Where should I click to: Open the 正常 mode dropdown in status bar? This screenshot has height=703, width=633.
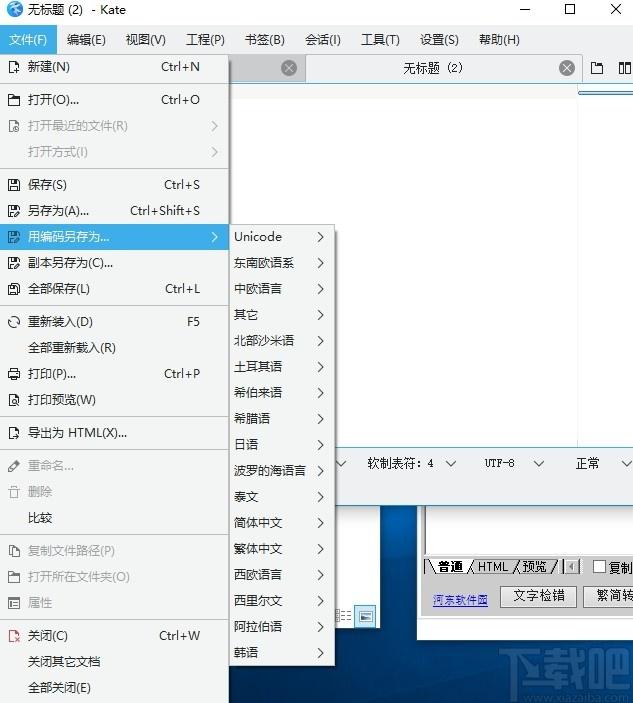click(x=603, y=463)
